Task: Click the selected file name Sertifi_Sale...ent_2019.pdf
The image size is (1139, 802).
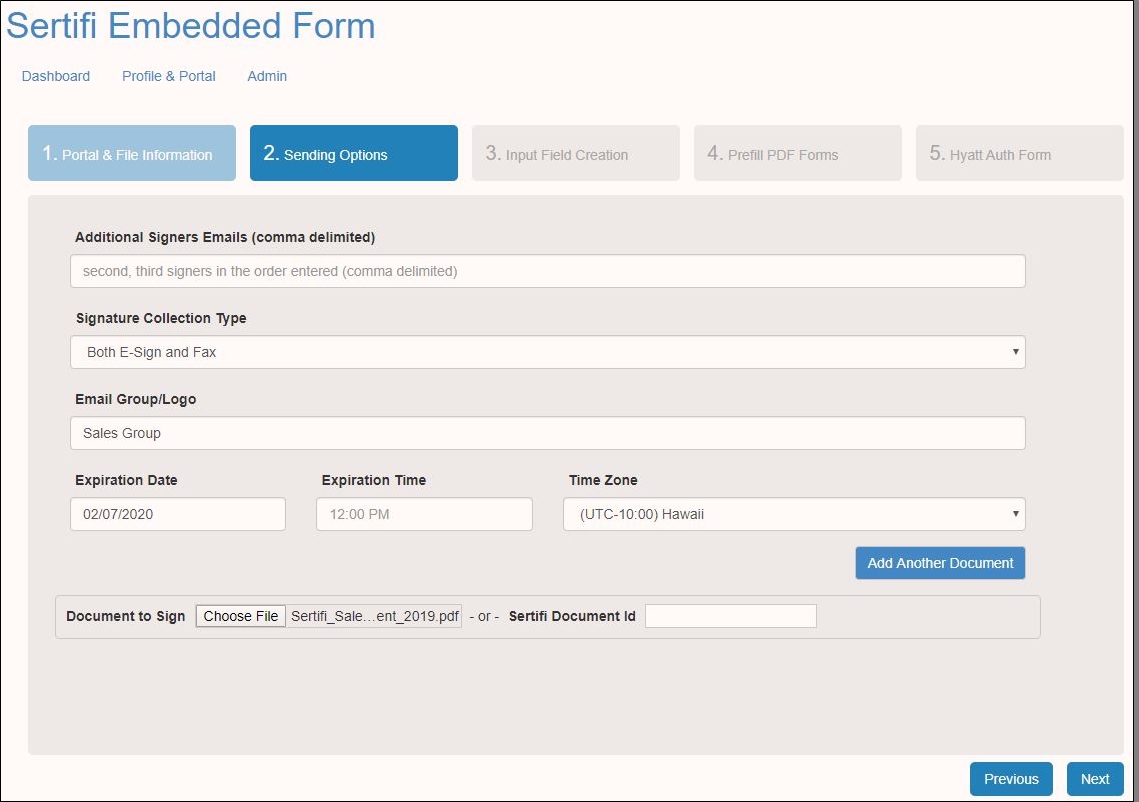Action: coord(375,616)
